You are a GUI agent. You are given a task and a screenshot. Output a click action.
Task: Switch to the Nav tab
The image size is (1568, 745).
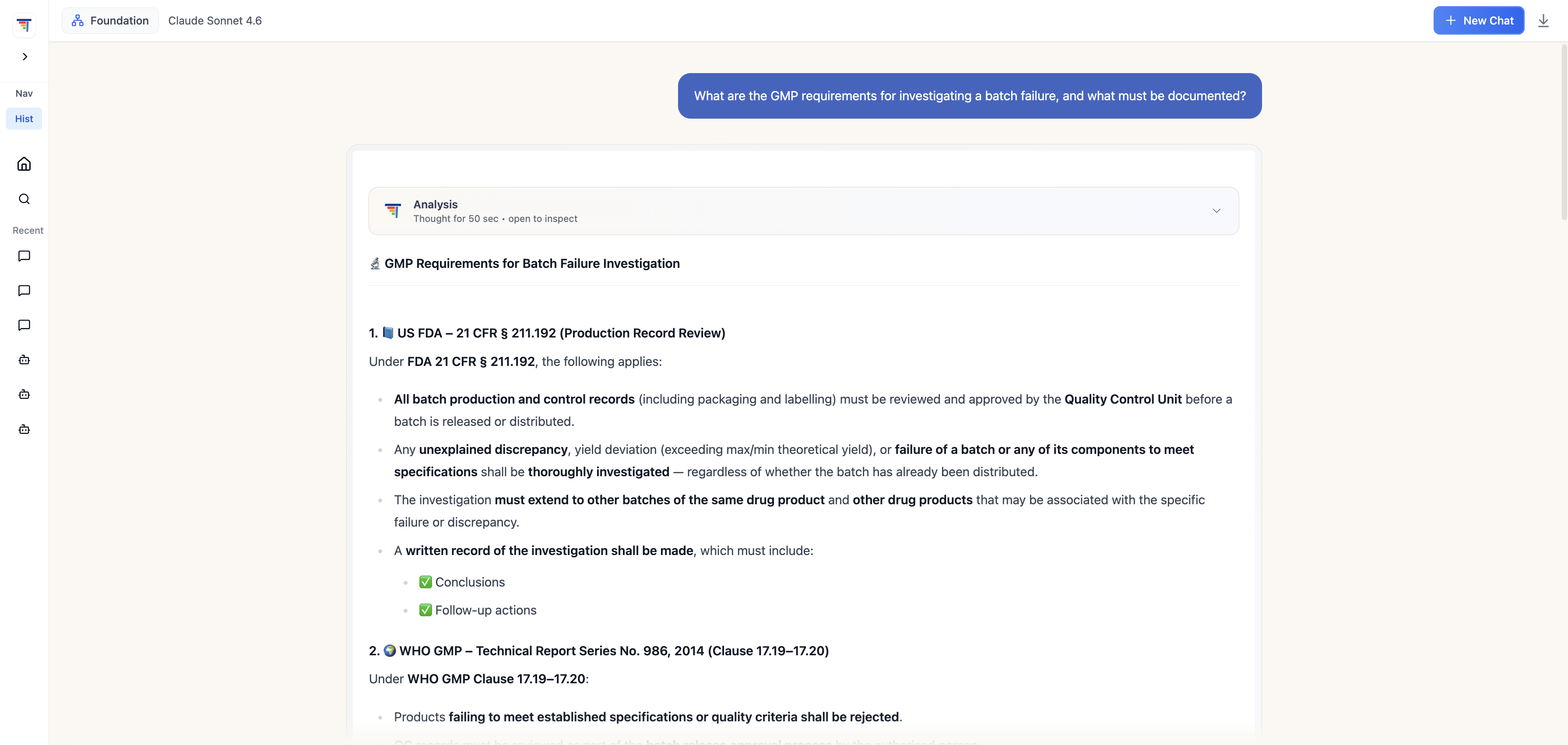[x=25, y=93]
